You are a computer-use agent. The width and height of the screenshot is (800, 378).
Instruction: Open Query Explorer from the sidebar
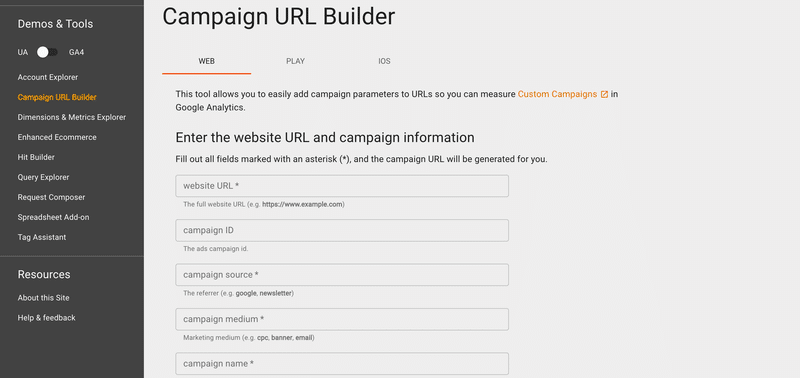(x=43, y=177)
